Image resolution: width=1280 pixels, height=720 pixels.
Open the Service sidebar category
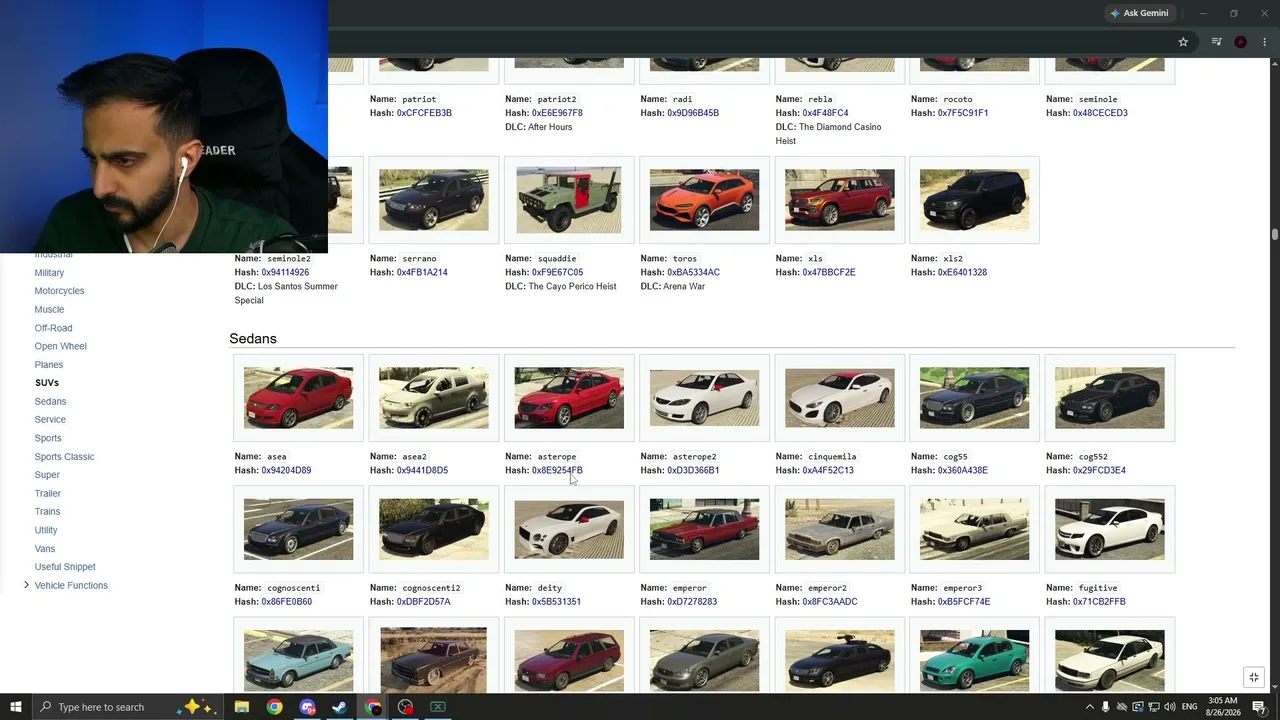coord(50,420)
